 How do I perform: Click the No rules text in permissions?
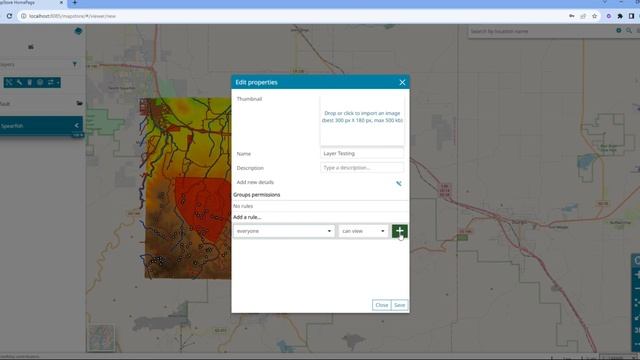[243, 206]
